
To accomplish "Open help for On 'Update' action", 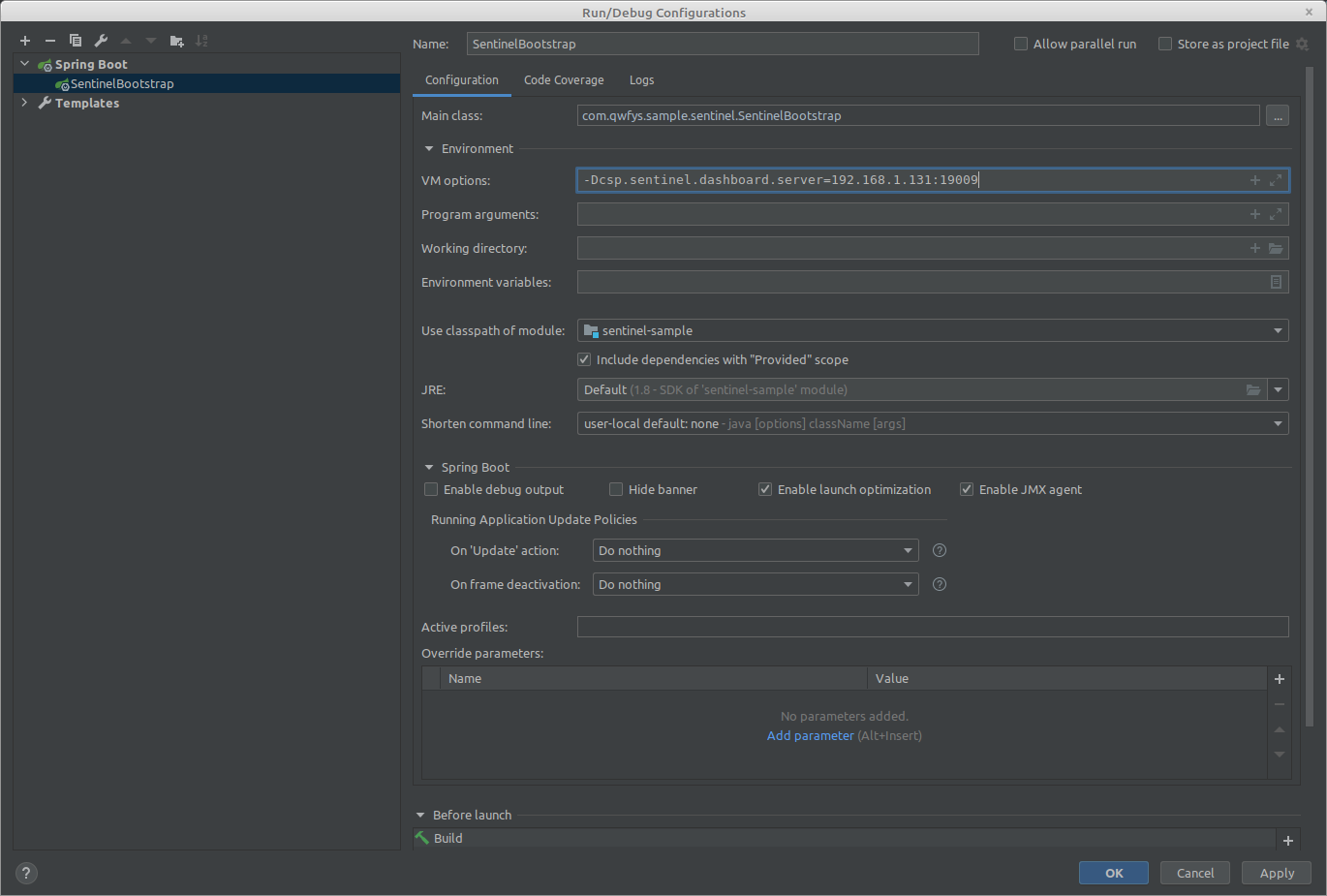I will click(940, 550).
